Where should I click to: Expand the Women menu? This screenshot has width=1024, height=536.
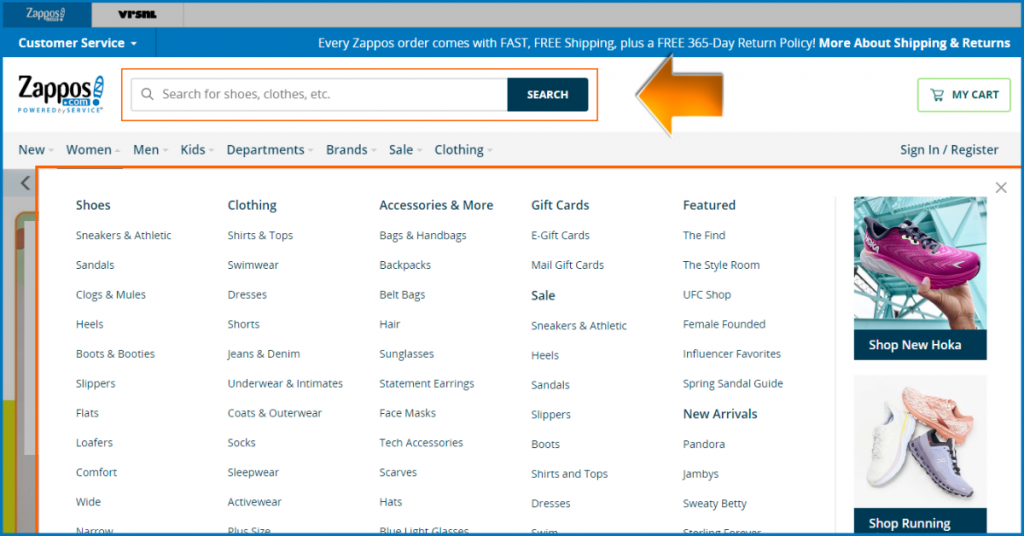point(93,150)
